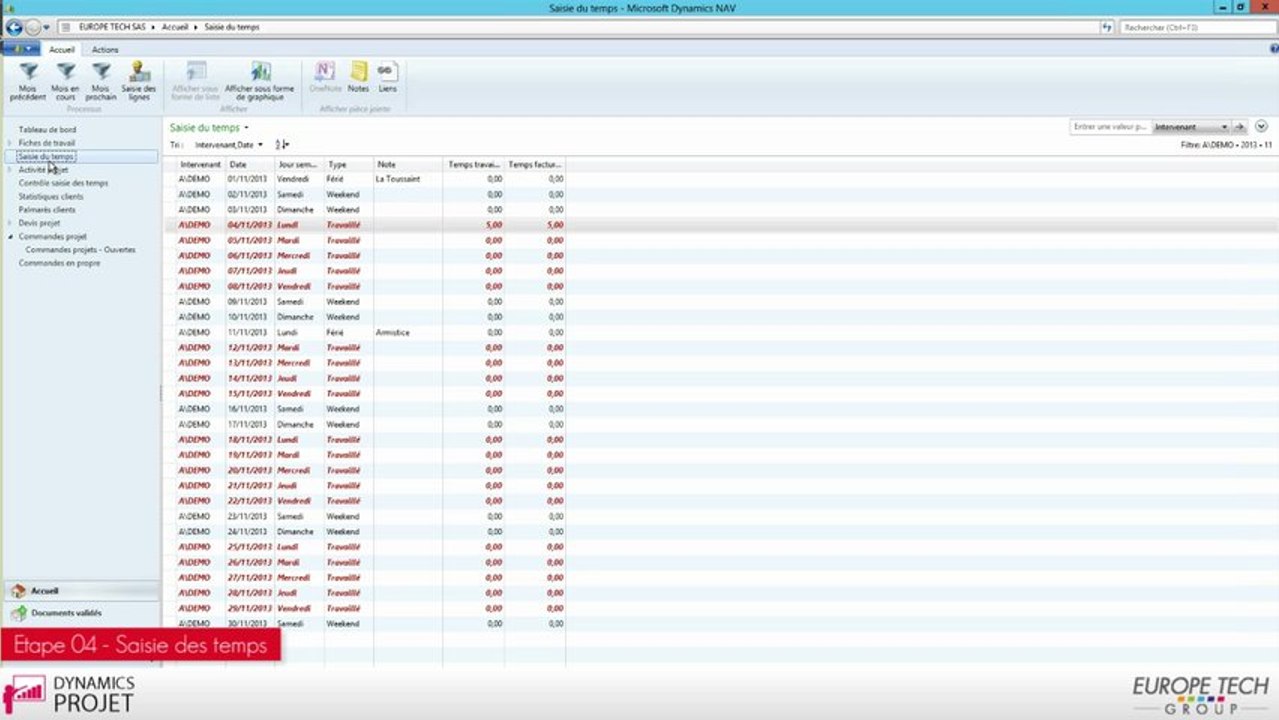Sort by the Intervenant column header
Image resolution: width=1279 pixels, height=720 pixels.
click(201, 164)
